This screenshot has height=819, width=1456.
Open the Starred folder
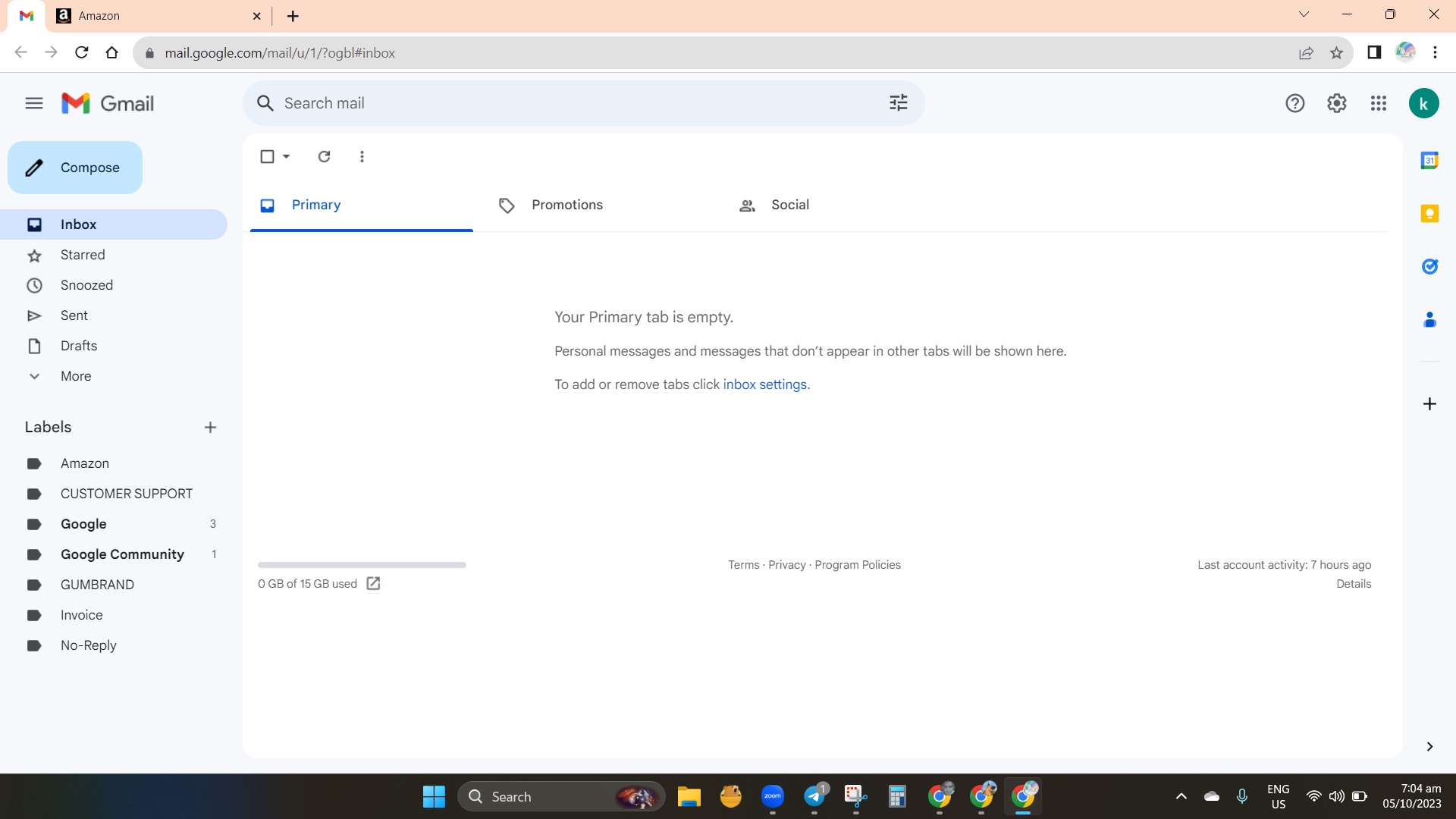click(114, 255)
